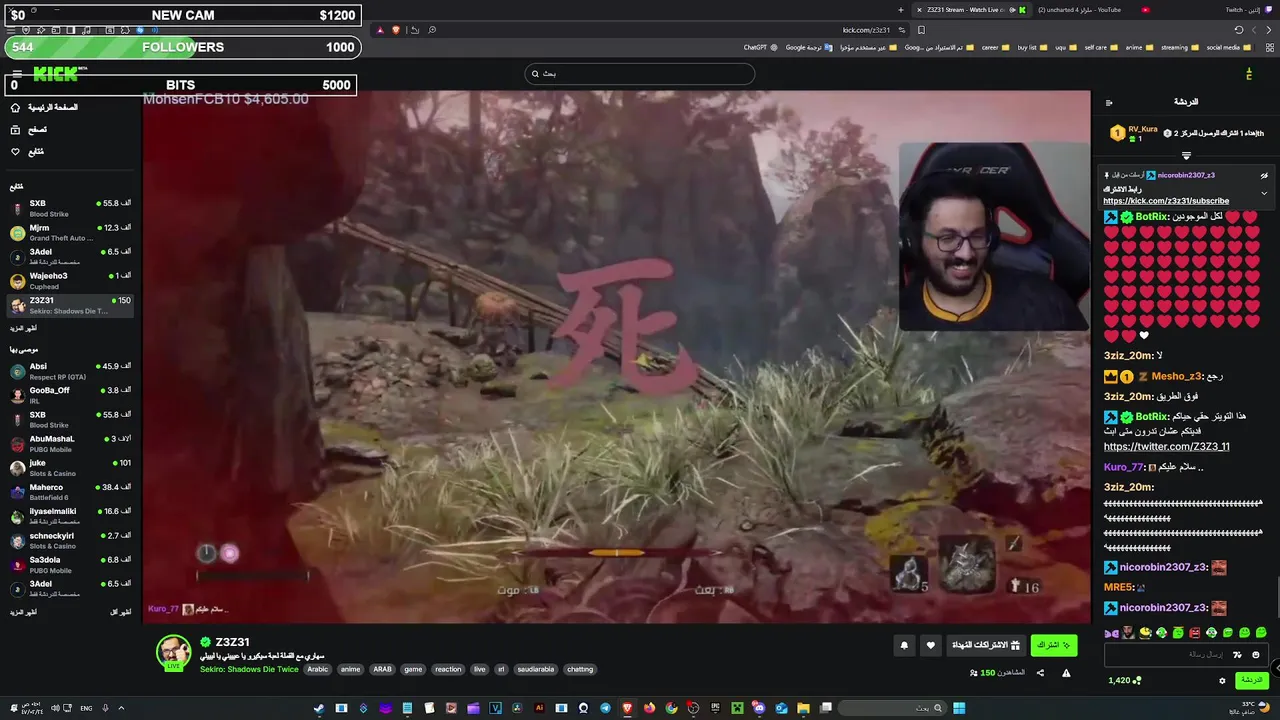
Task: Open the Browse sidebar item
Action: pos(30,129)
